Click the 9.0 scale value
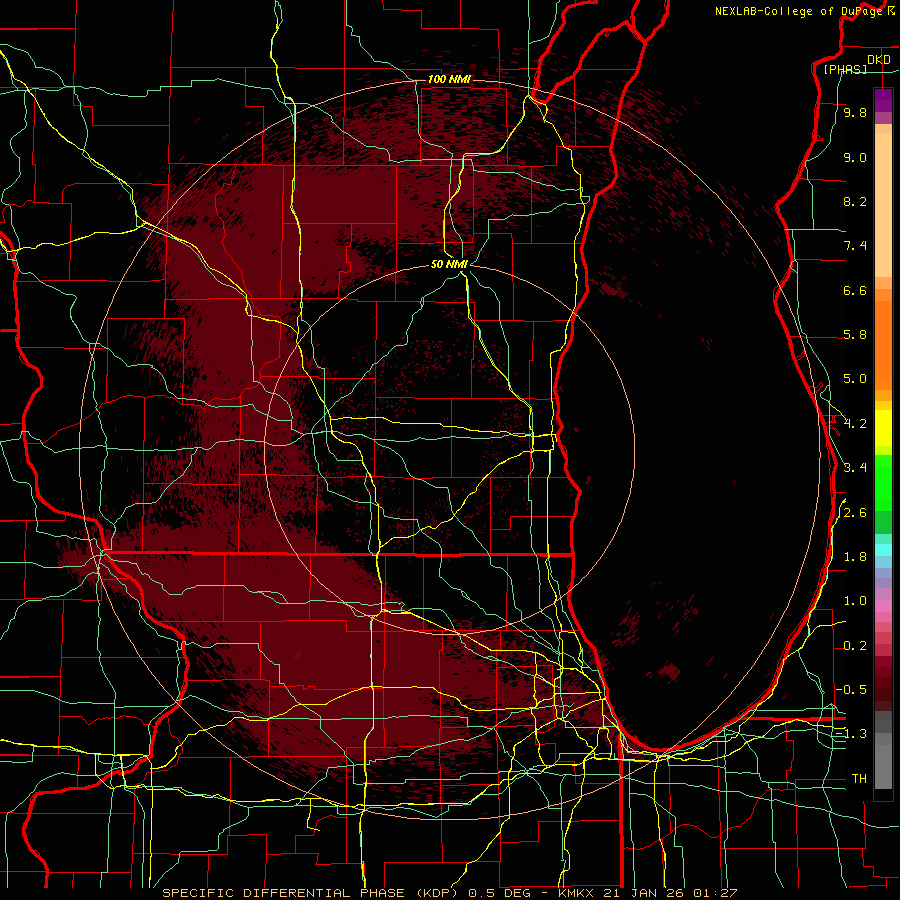900x900 pixels. [855, 157]
